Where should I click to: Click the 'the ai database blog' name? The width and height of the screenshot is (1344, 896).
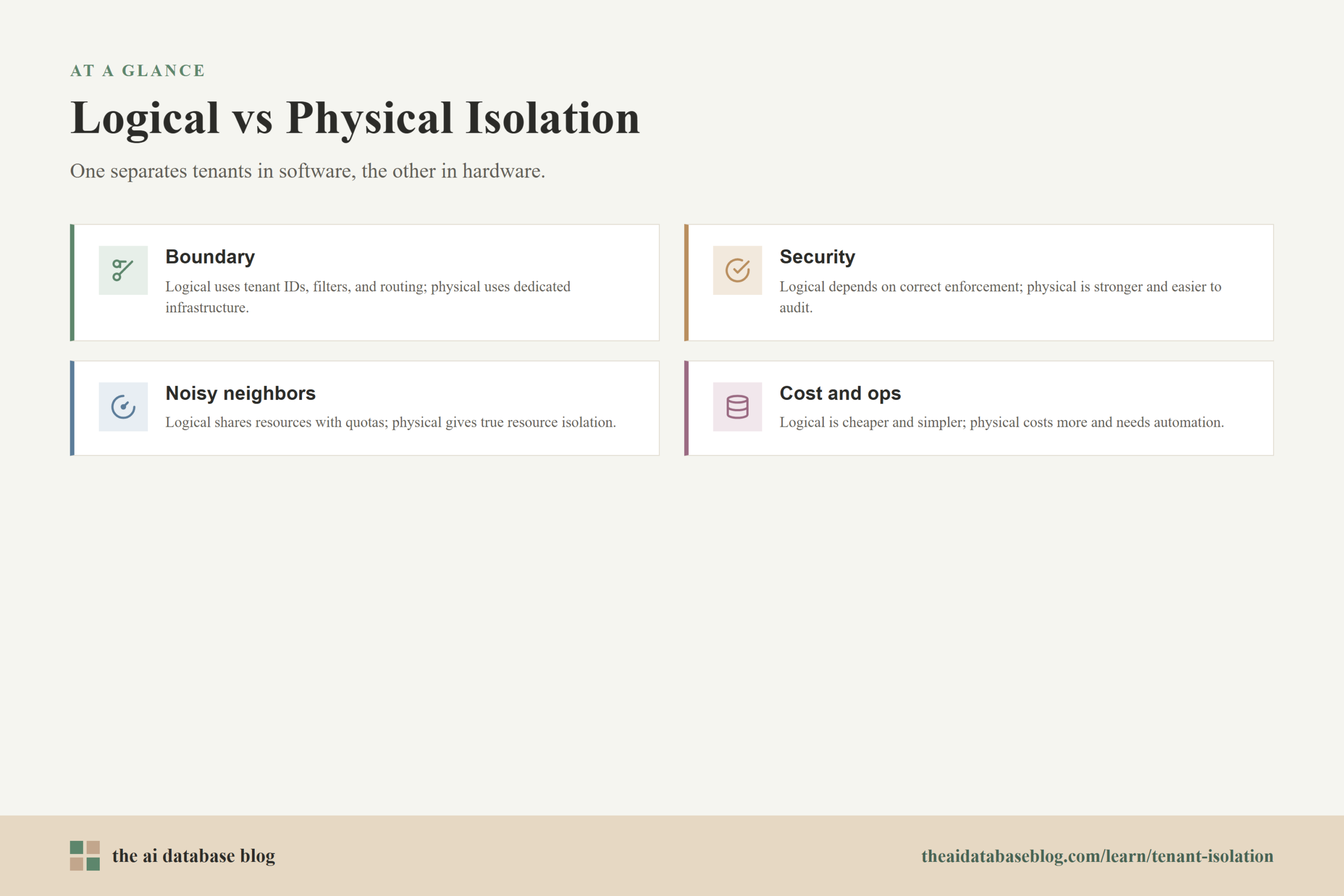194,856
